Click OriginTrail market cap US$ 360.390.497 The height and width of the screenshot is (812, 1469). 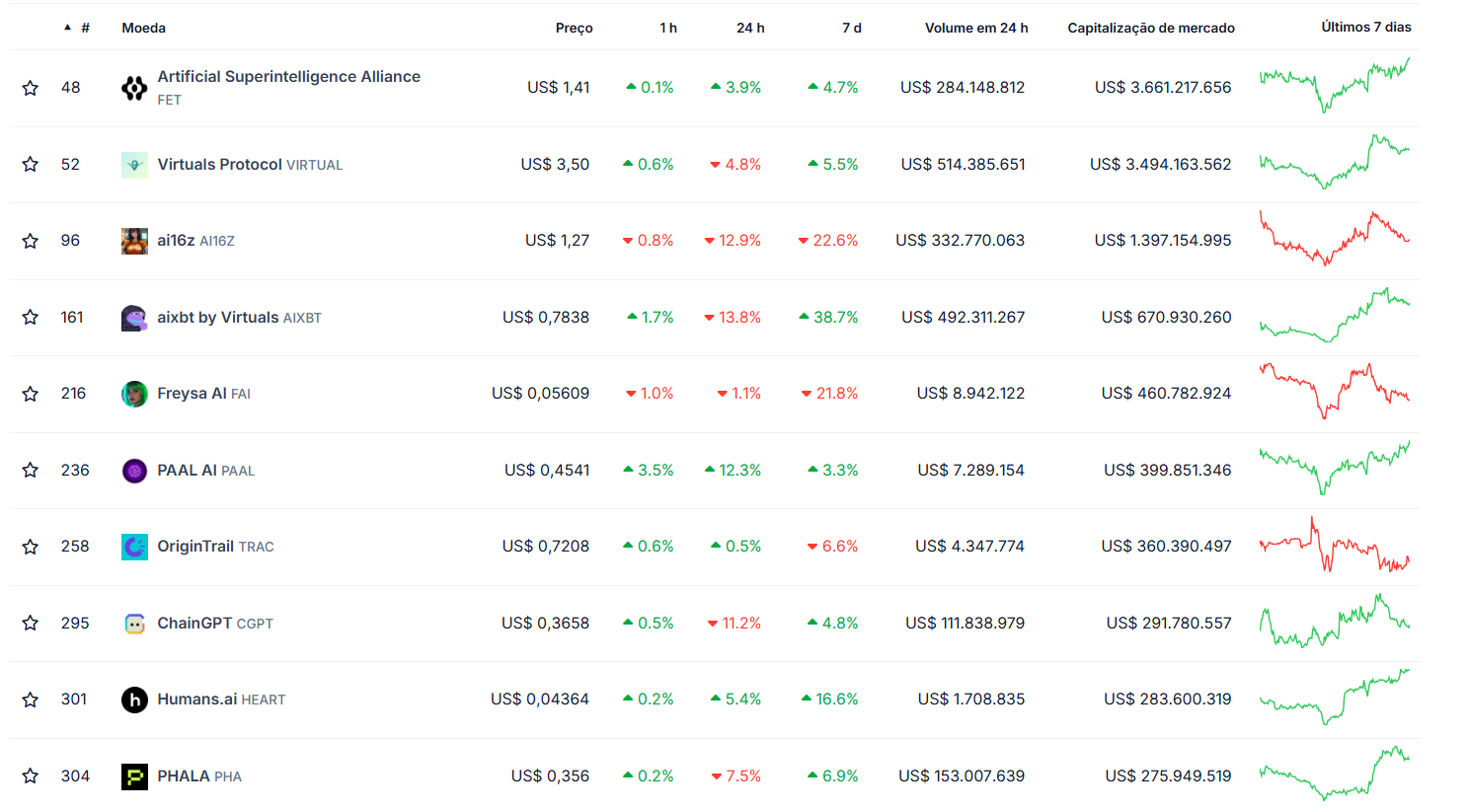(1167, 547)
